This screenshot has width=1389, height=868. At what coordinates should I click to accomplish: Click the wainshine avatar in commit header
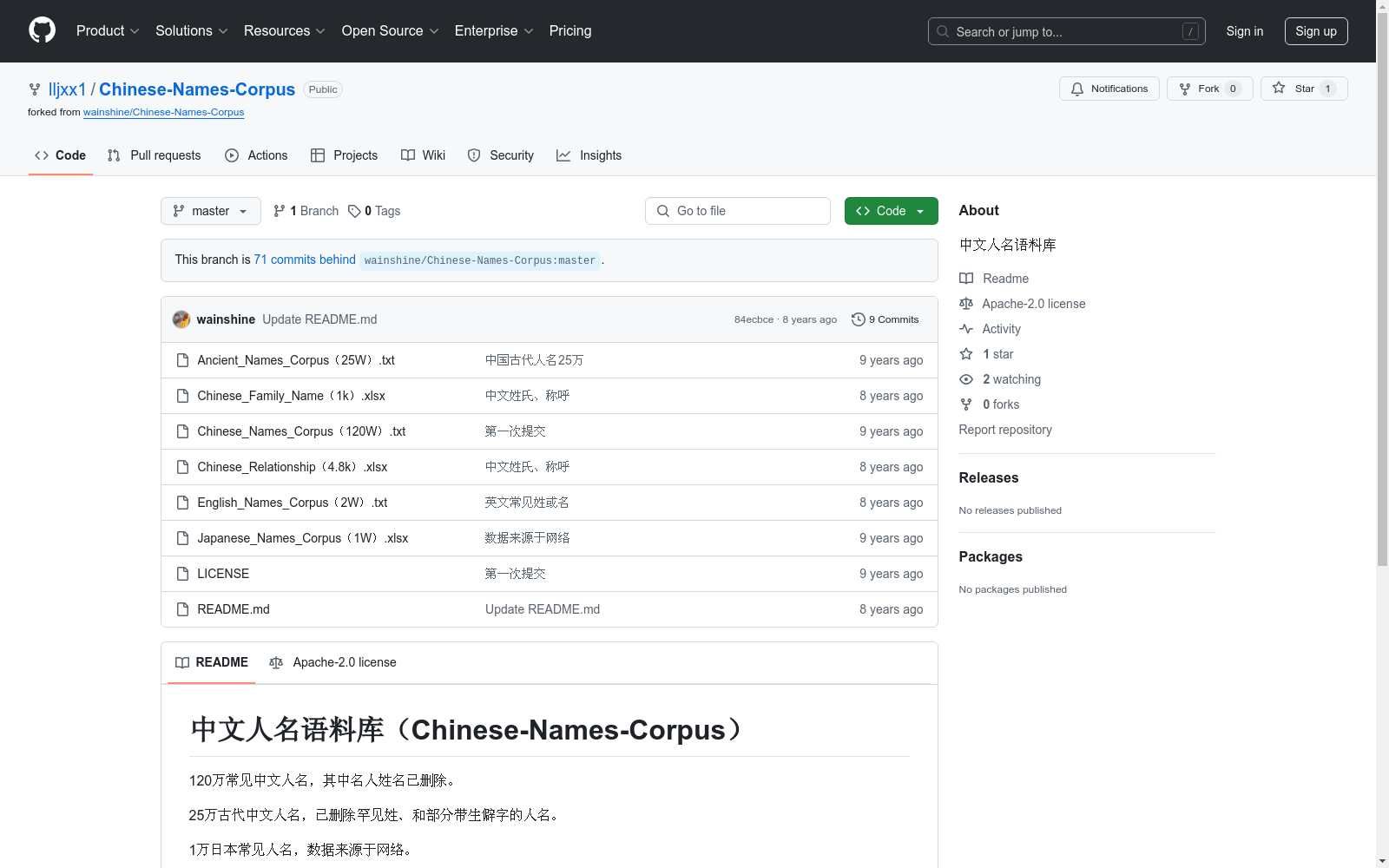coord(181,319)
